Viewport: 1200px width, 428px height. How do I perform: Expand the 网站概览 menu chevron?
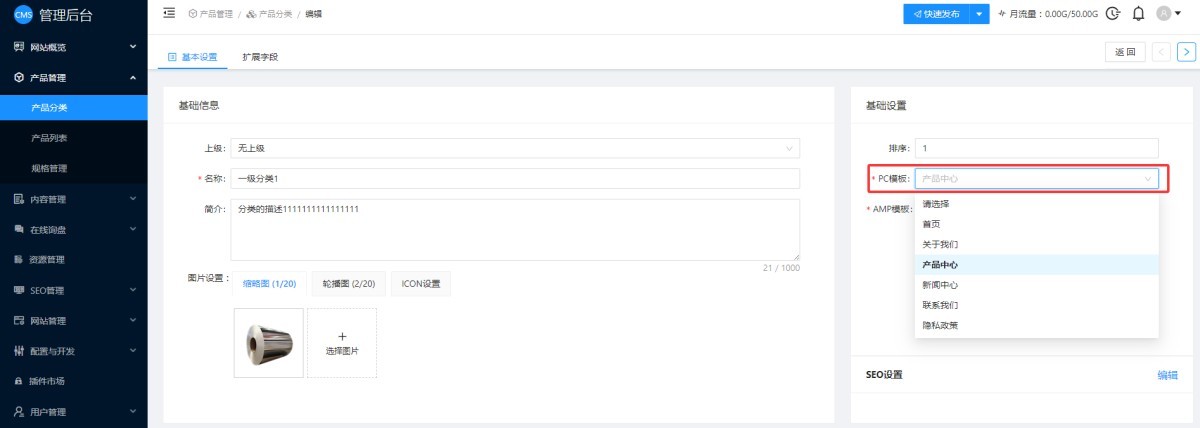[x=133, y=47]
